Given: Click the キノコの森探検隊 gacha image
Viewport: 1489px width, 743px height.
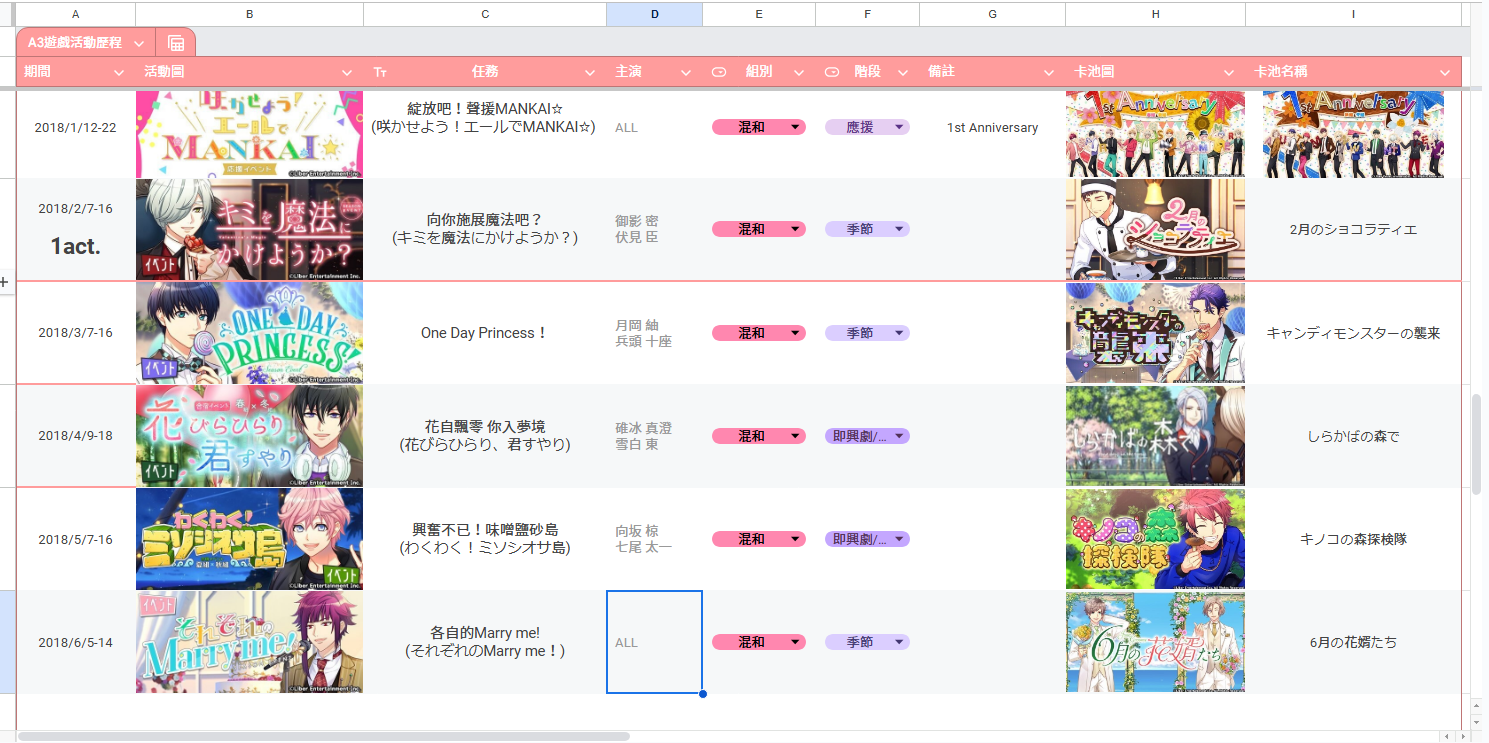Looking at the screenshot, I should coord(1155,539).
